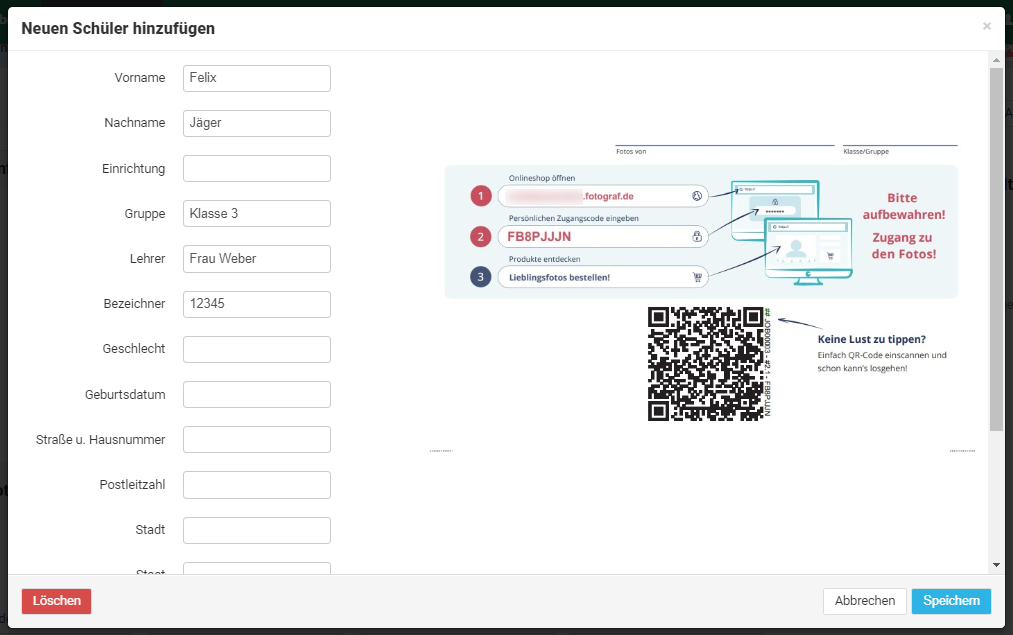Focus the Stadt input field
1013x635 pixels.
pos(256,530)
